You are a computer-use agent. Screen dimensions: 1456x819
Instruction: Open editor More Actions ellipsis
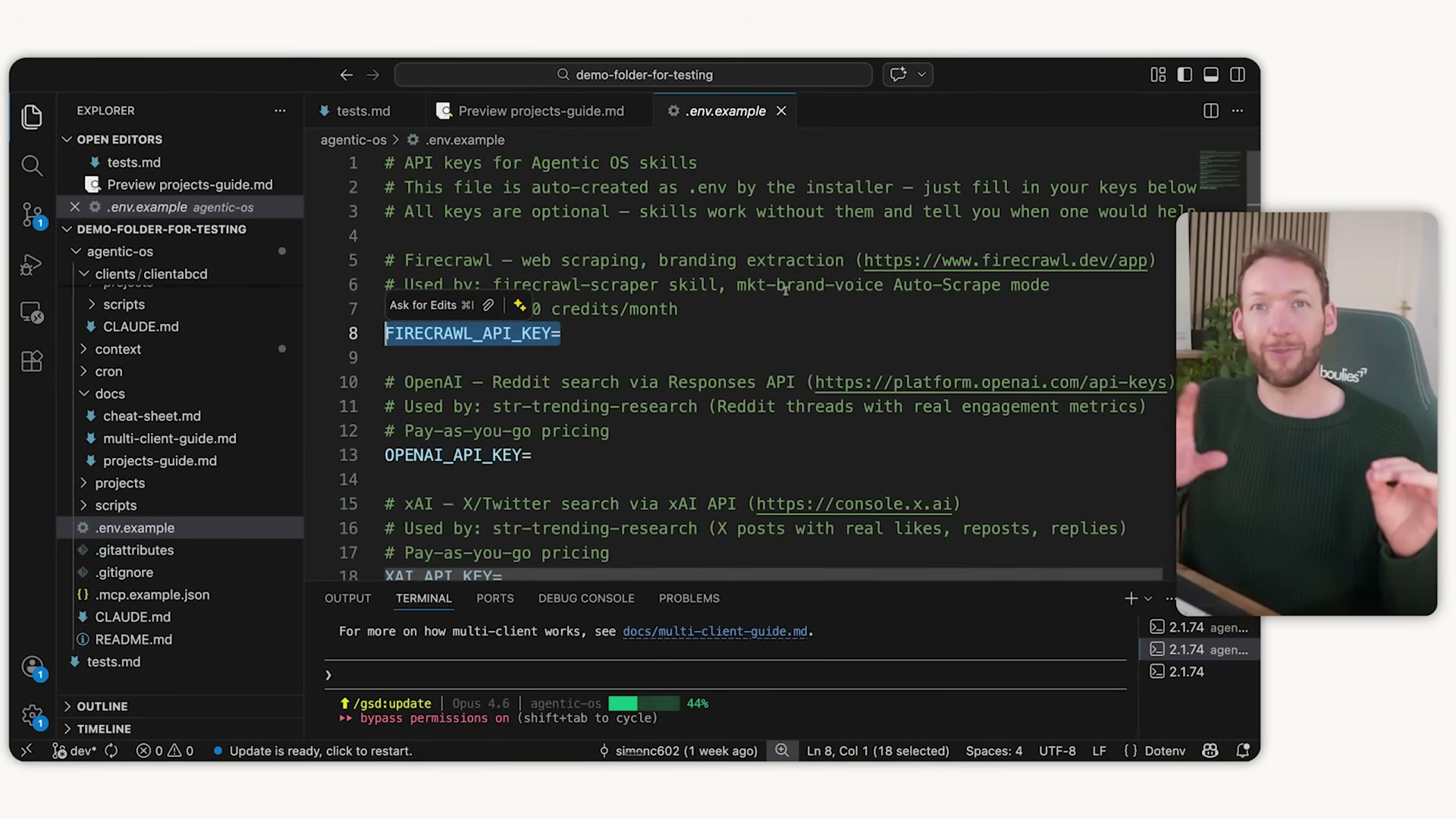[1238, 111]
